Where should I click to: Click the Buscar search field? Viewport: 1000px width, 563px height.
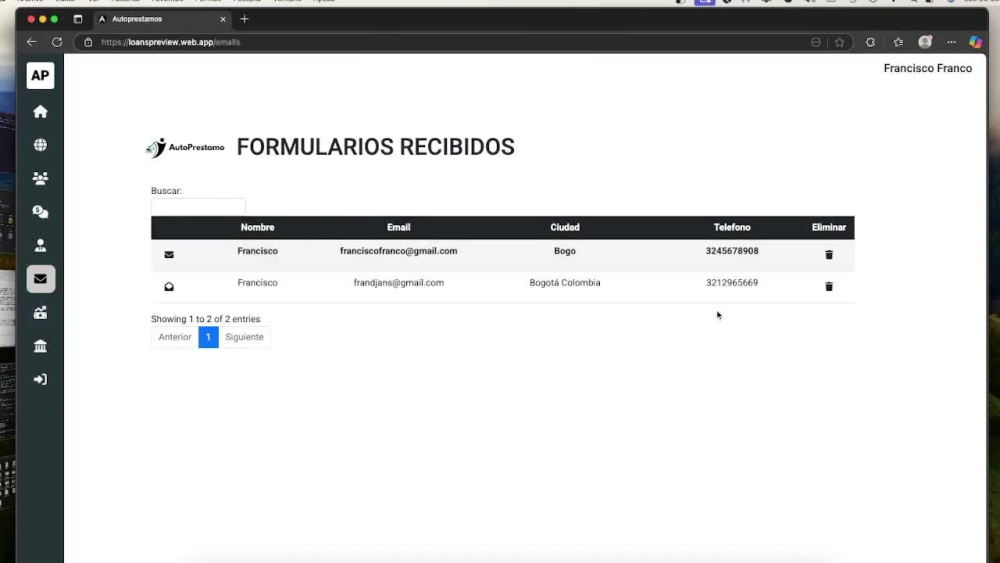coord(198,207)
